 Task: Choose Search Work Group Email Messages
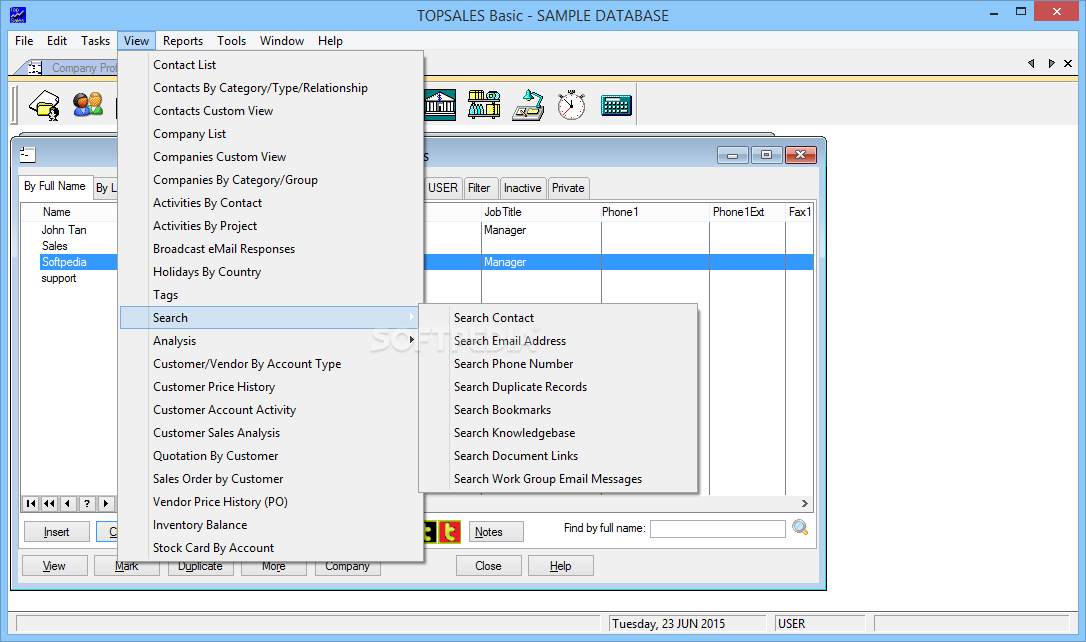tap(558, 479)
